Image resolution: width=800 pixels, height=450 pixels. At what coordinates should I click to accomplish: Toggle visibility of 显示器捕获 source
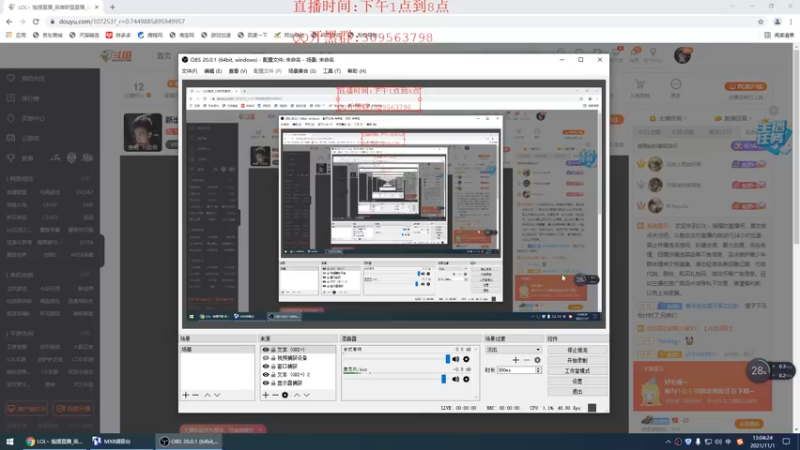[266, 383]
